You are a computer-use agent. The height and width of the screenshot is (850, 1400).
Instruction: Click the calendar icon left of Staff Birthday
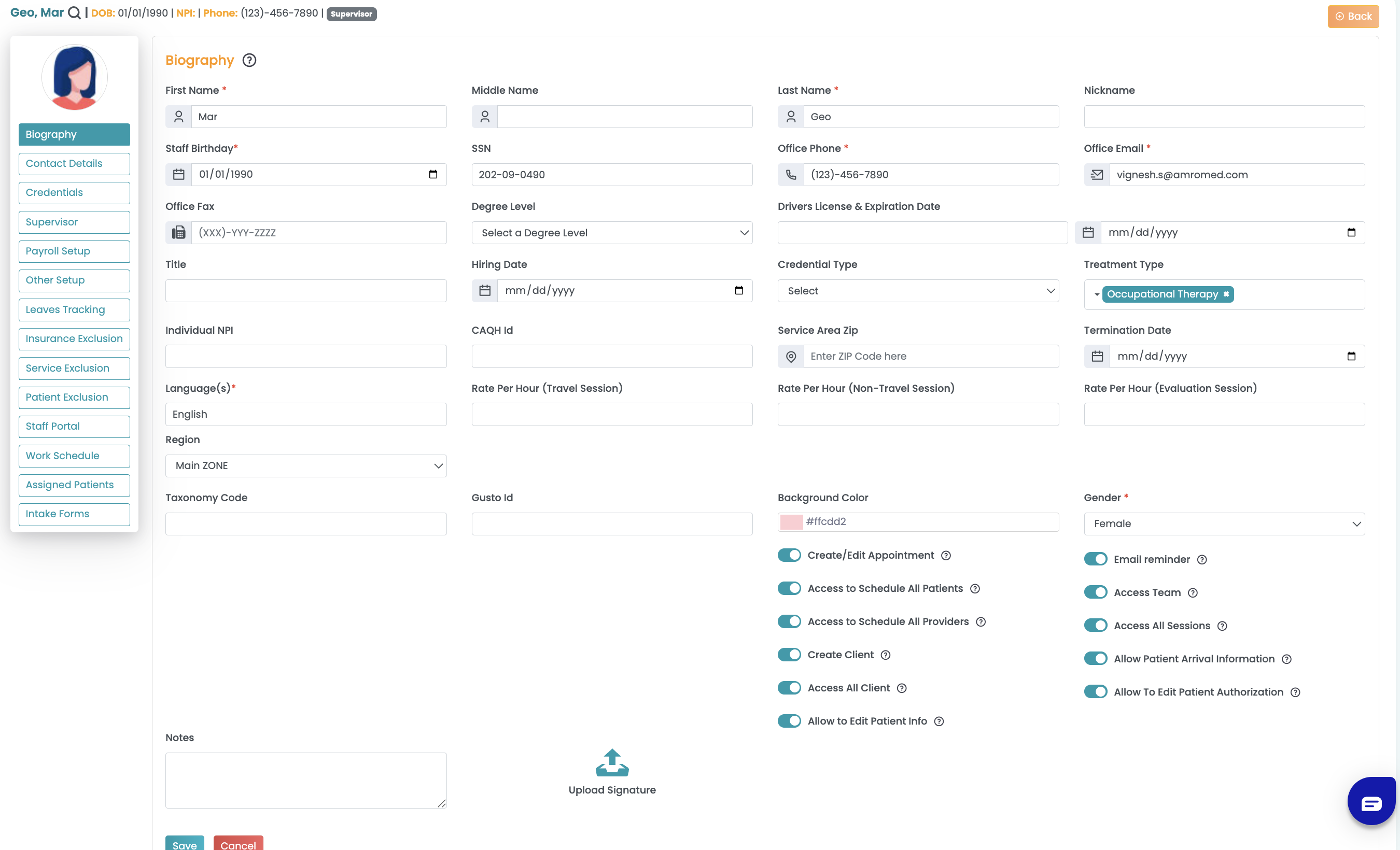pos(178,175)
